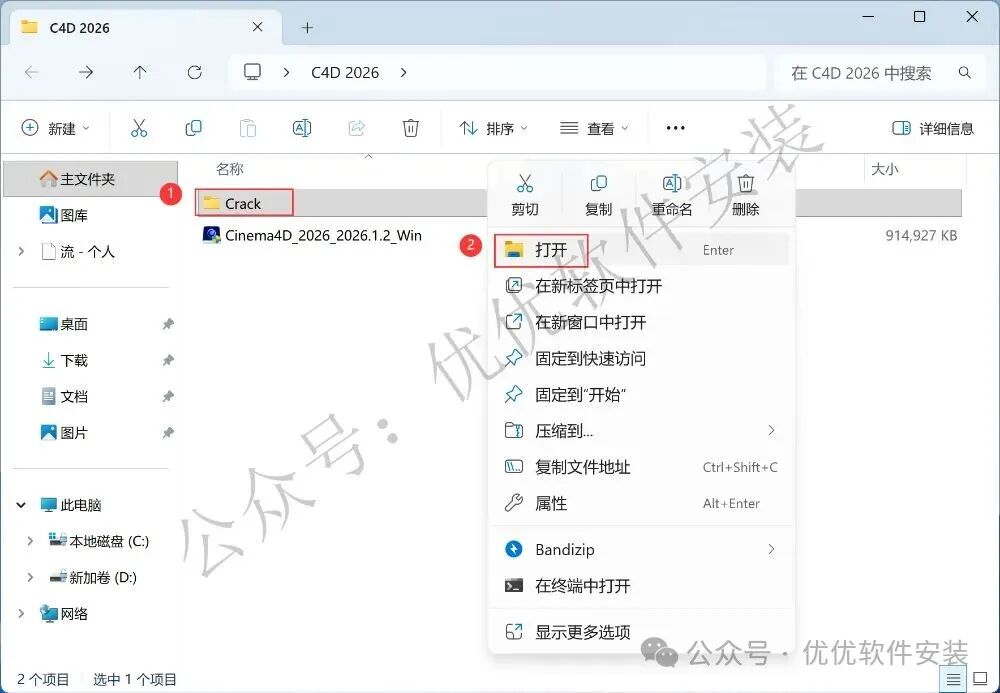This screenshot has height=693, width=1000.
Task: Click chevron after C4D 2026 breadcrumb
Action: tap(404, 72)
